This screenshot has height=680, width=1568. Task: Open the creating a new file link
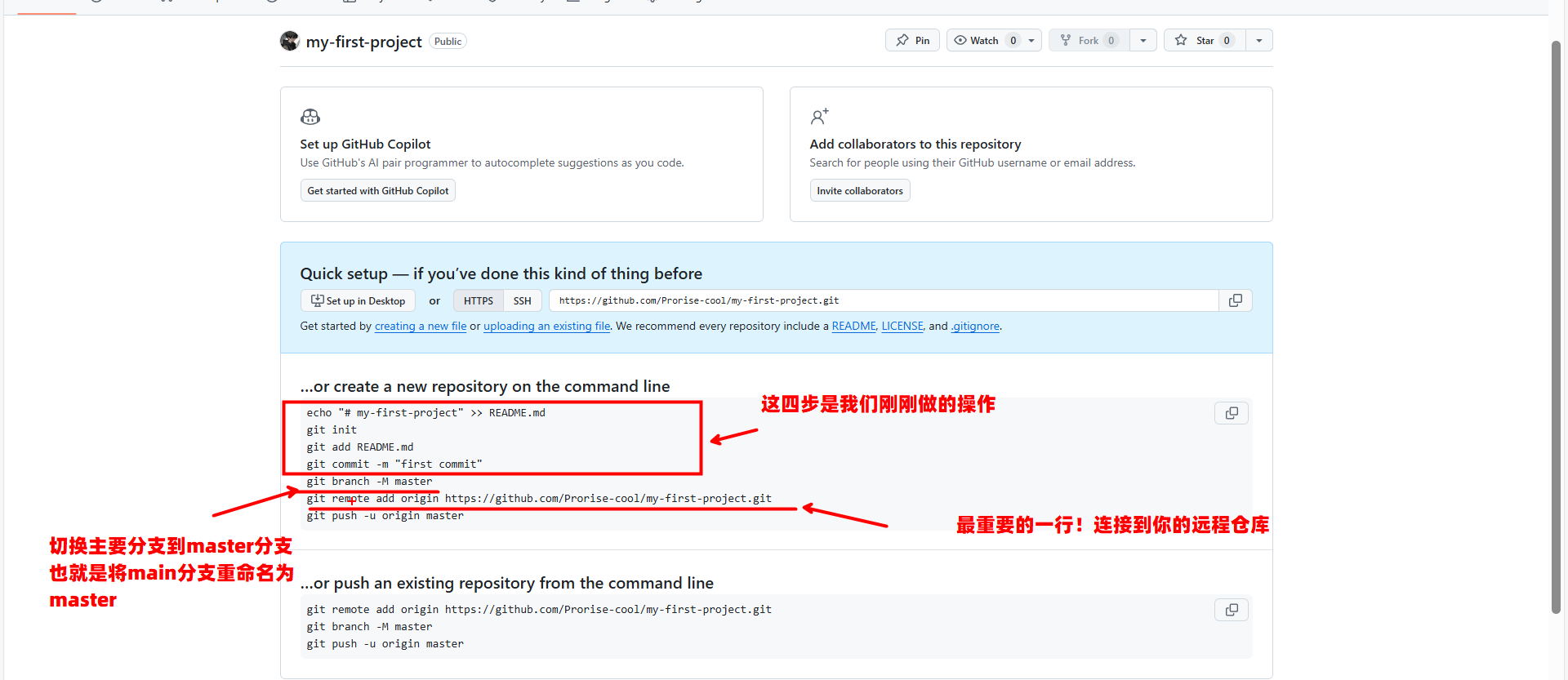point(420,327)
